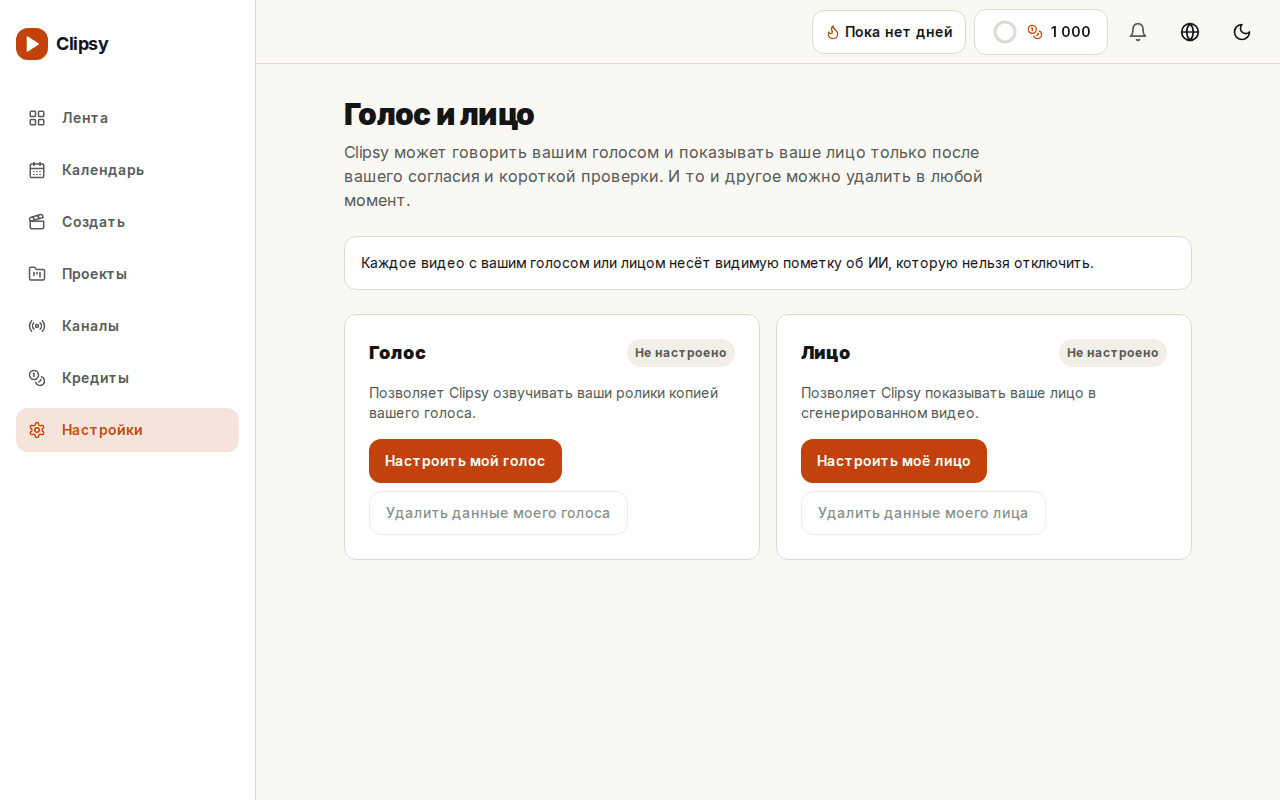1280x800 pixels.
Task: Open the Лента feed icon
Action: click(x=37, y=118)
